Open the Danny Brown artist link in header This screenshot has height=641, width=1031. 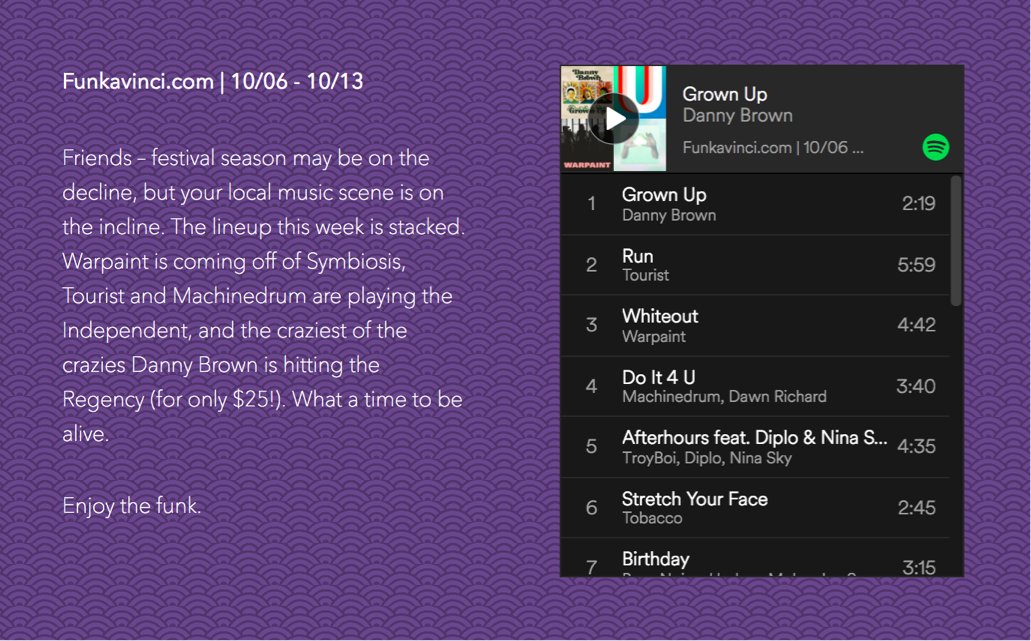tap(737, 116)
